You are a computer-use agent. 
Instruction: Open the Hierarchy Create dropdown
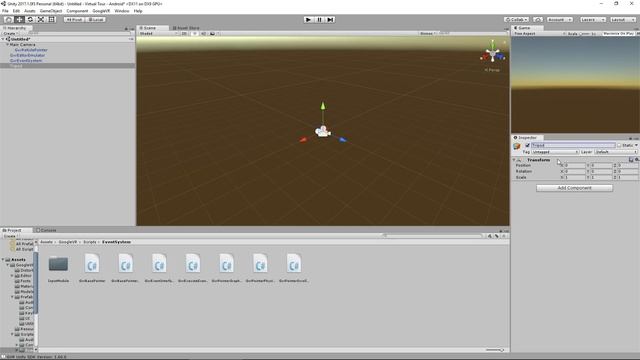pyautogui.click(x=10, y=33)
